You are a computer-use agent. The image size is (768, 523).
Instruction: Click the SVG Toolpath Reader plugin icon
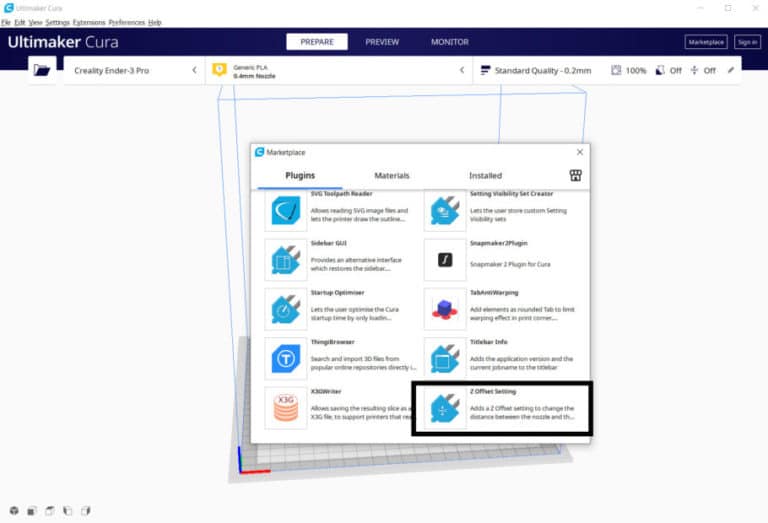tap(286, 211)
